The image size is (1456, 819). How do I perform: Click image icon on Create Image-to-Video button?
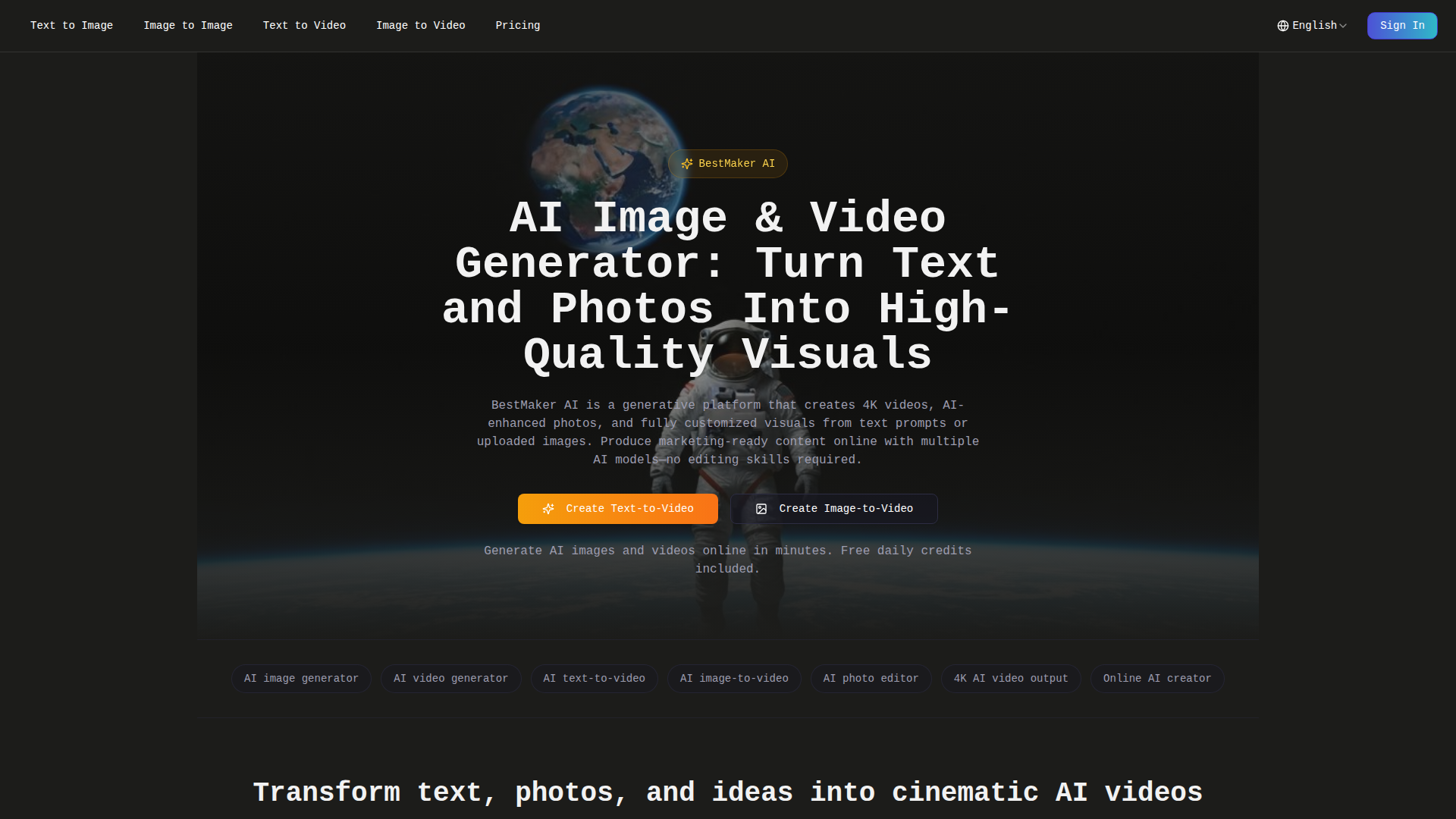[761, 509]
